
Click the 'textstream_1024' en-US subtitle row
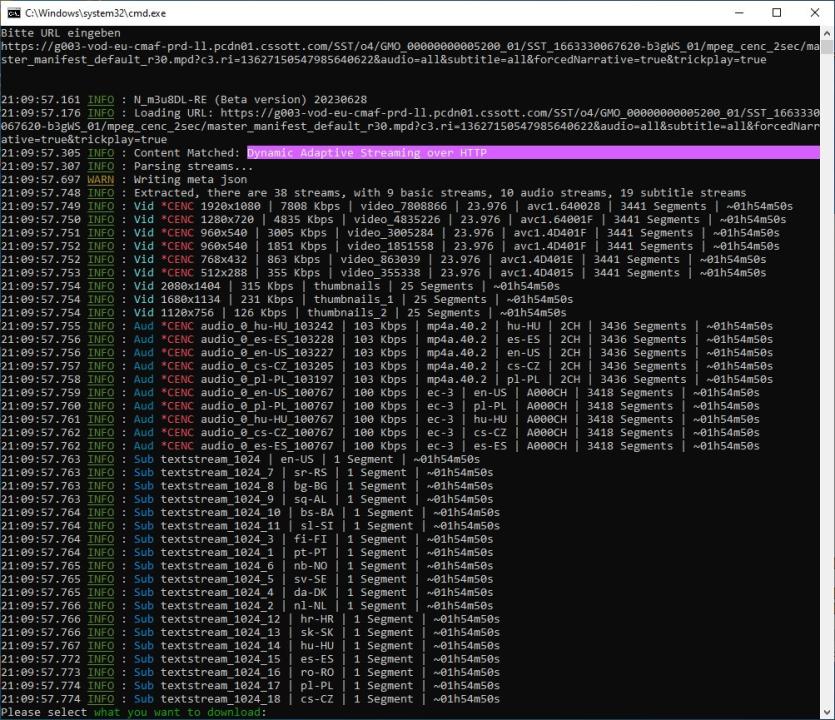(x=241, y=459)
